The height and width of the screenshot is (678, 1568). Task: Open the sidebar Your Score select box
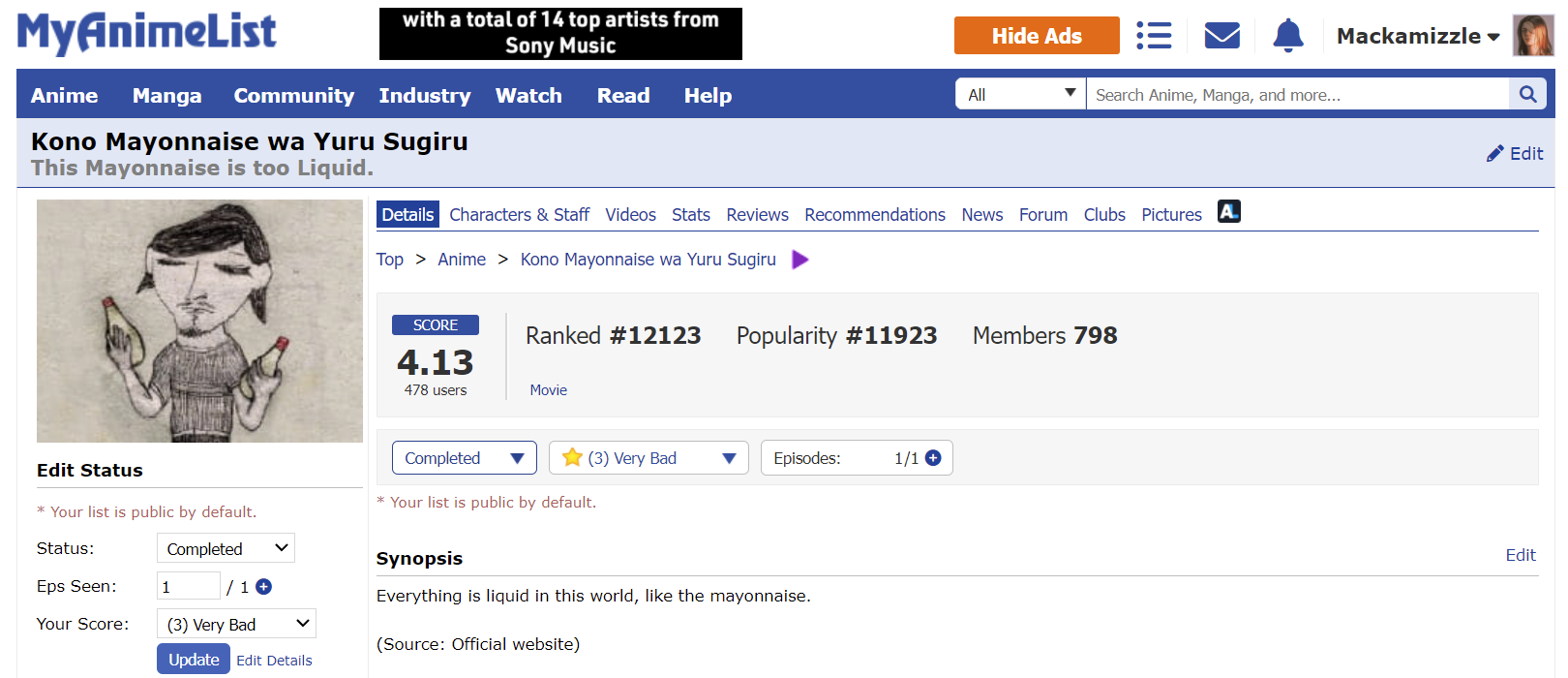(x=236, y=624)
